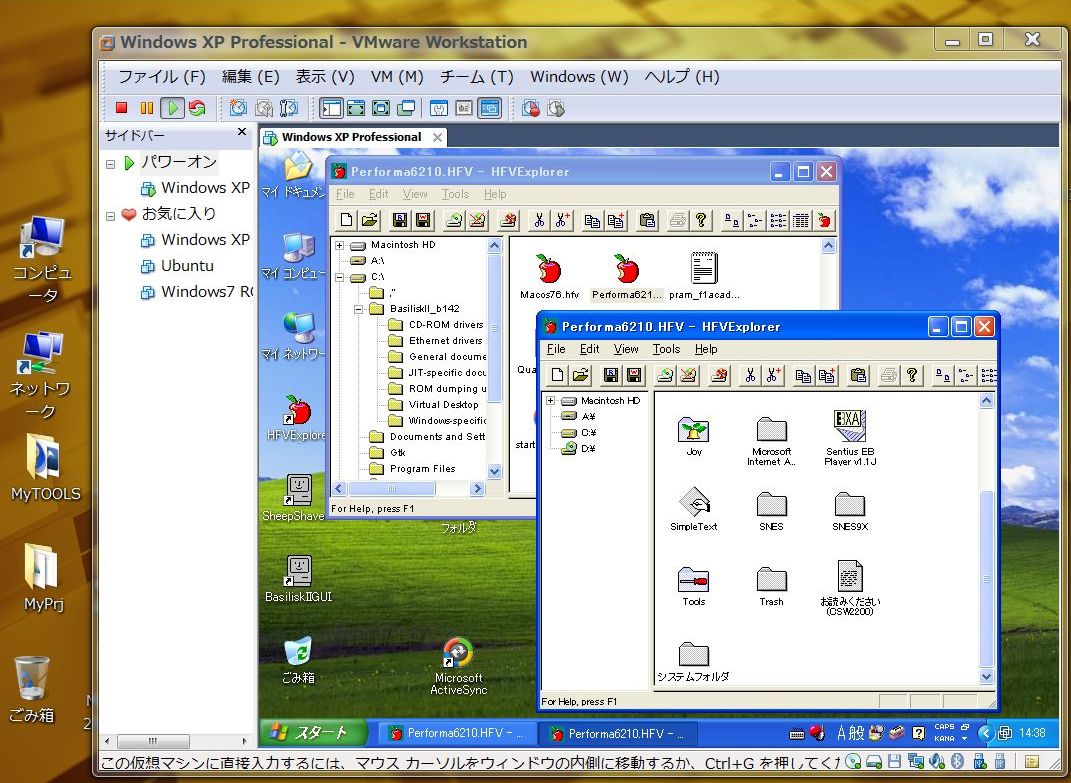Click the apple icon in back HFVExplorer toolbar
Viewport: 1071px width, 783px height.
coord(824,220)
